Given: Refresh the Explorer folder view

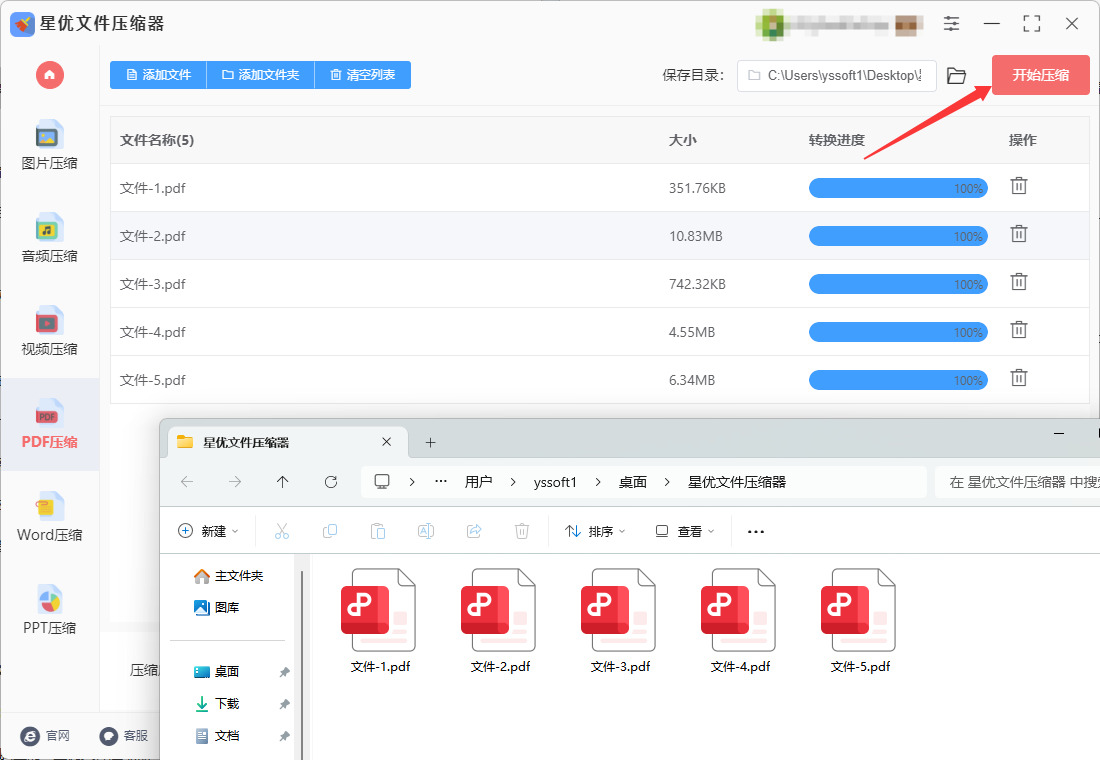Looking at the screenshot, I should click(x=331, y=481).
